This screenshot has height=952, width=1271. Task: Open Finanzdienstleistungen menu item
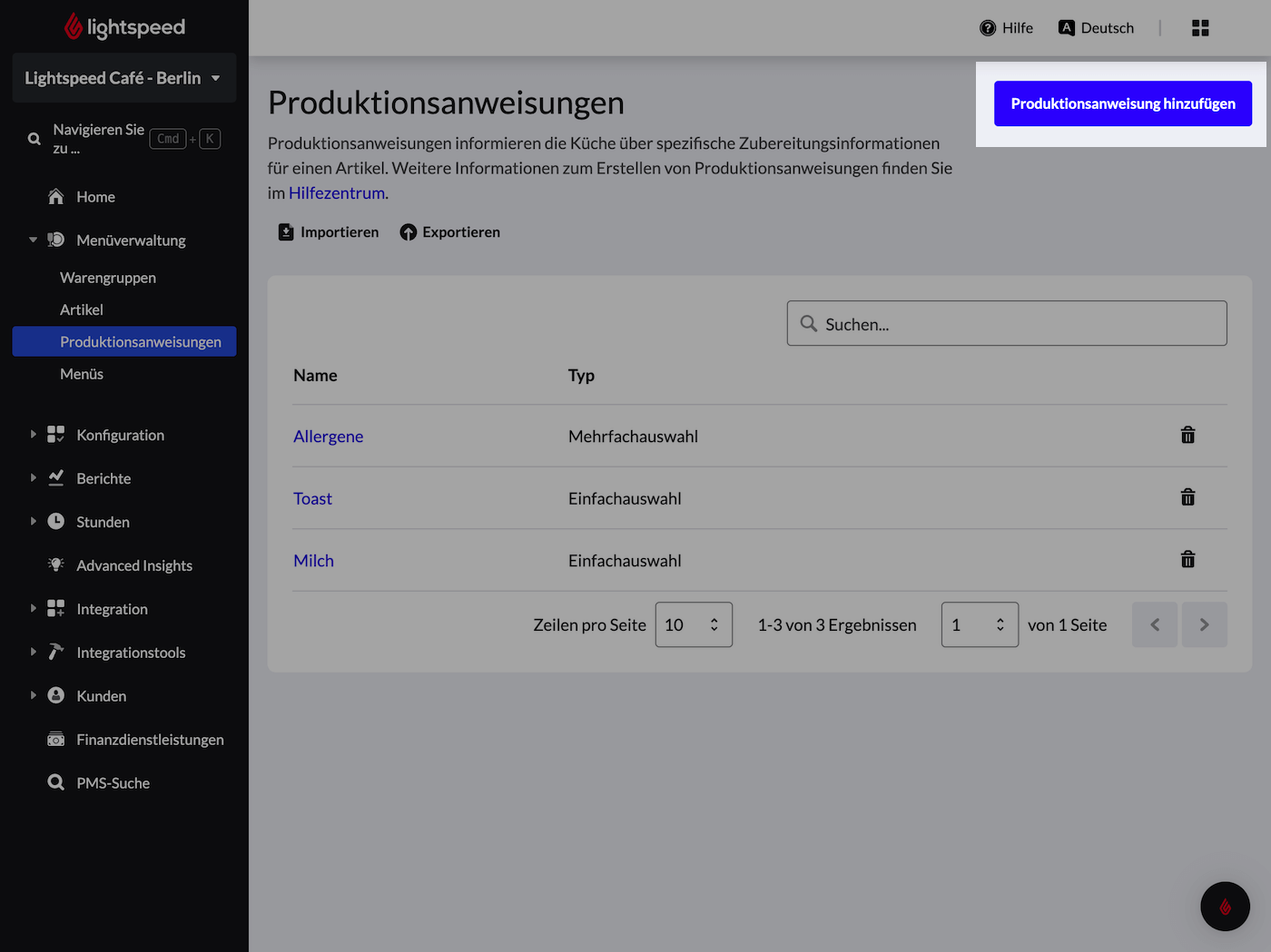[150, 740]
